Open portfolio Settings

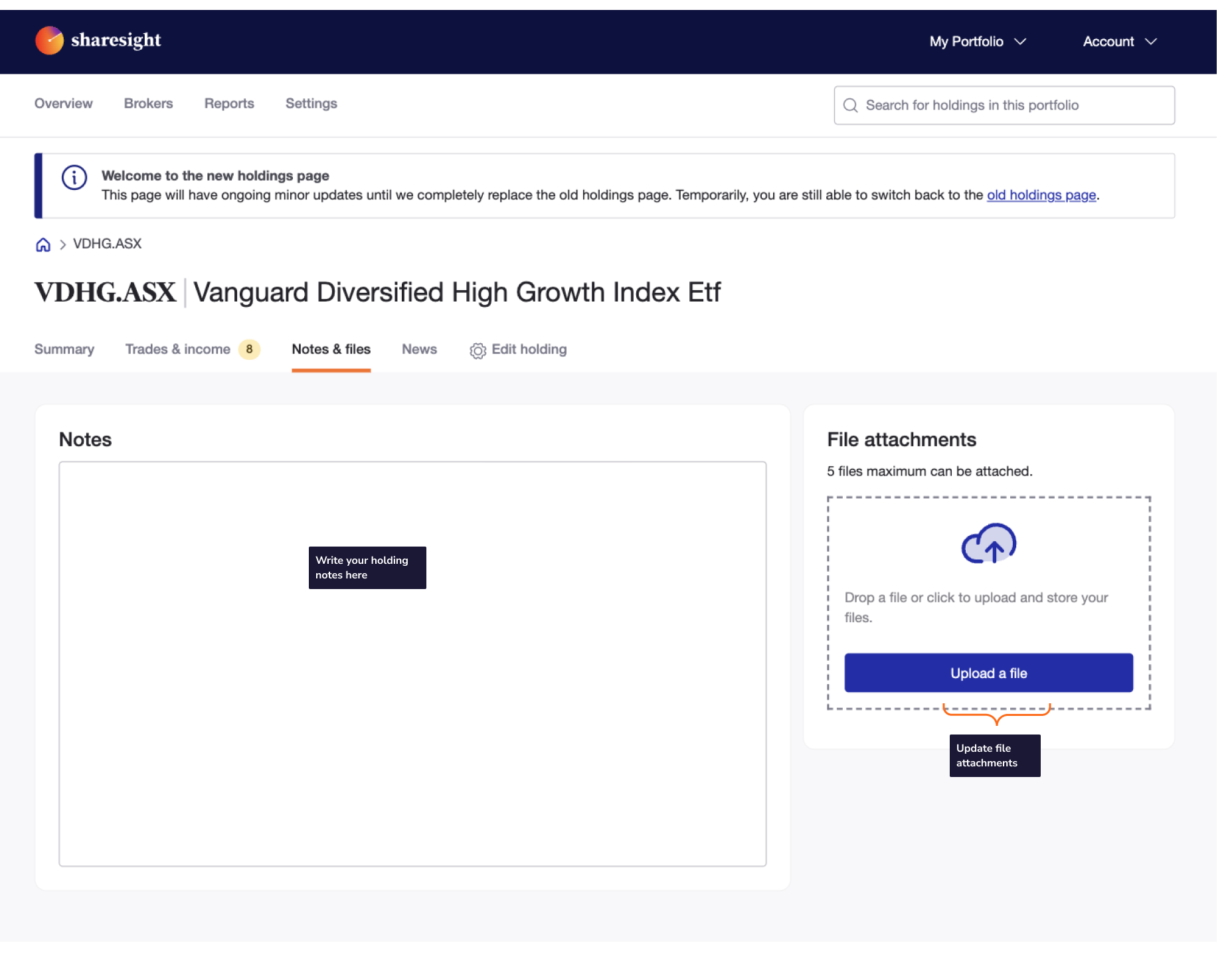(311, 104)
